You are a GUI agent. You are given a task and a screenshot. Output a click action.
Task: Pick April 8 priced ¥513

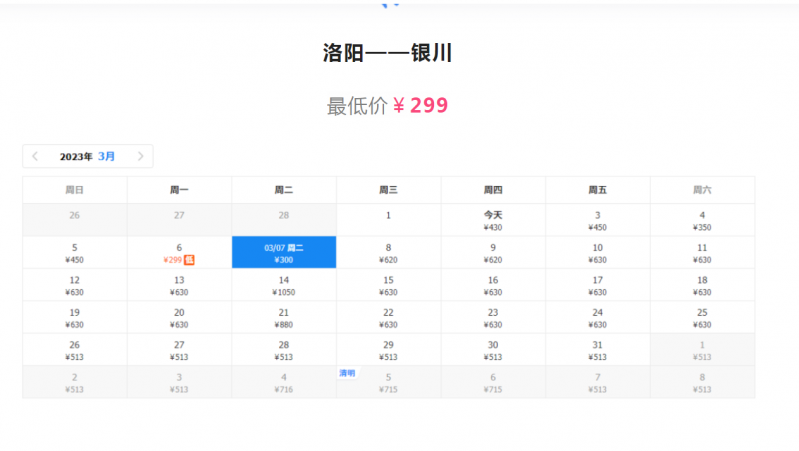[x=702, y=382]
